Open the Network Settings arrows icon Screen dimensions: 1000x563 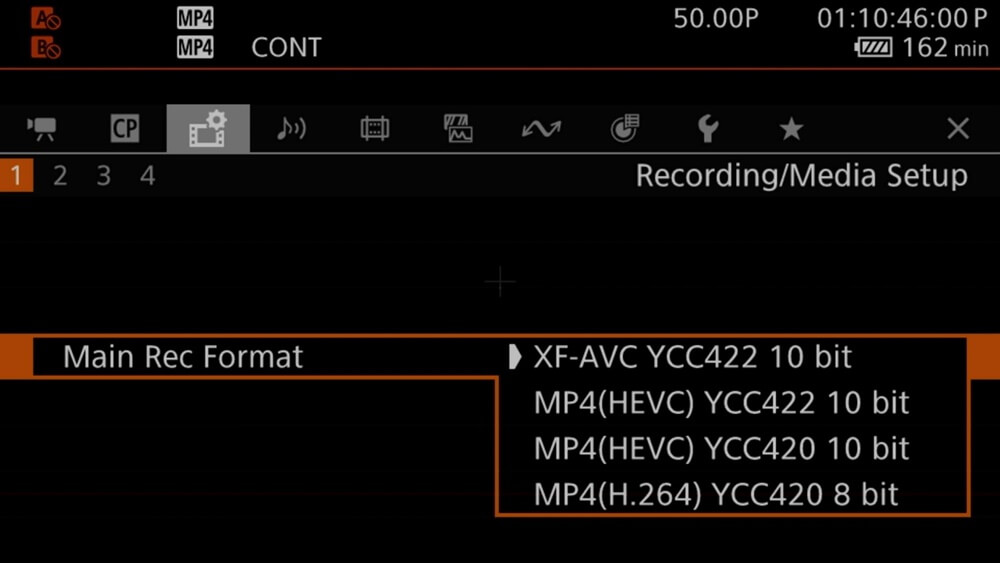(541, 129)
